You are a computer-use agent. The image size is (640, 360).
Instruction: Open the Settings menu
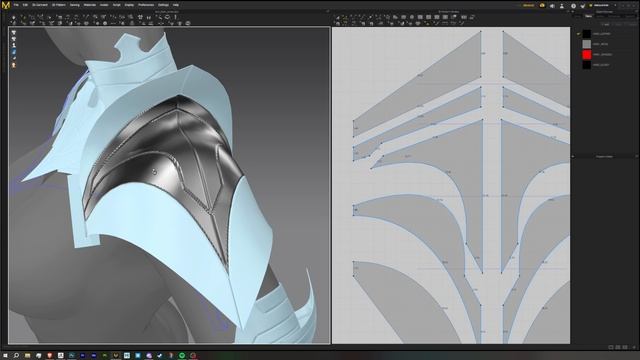[163, 5]
